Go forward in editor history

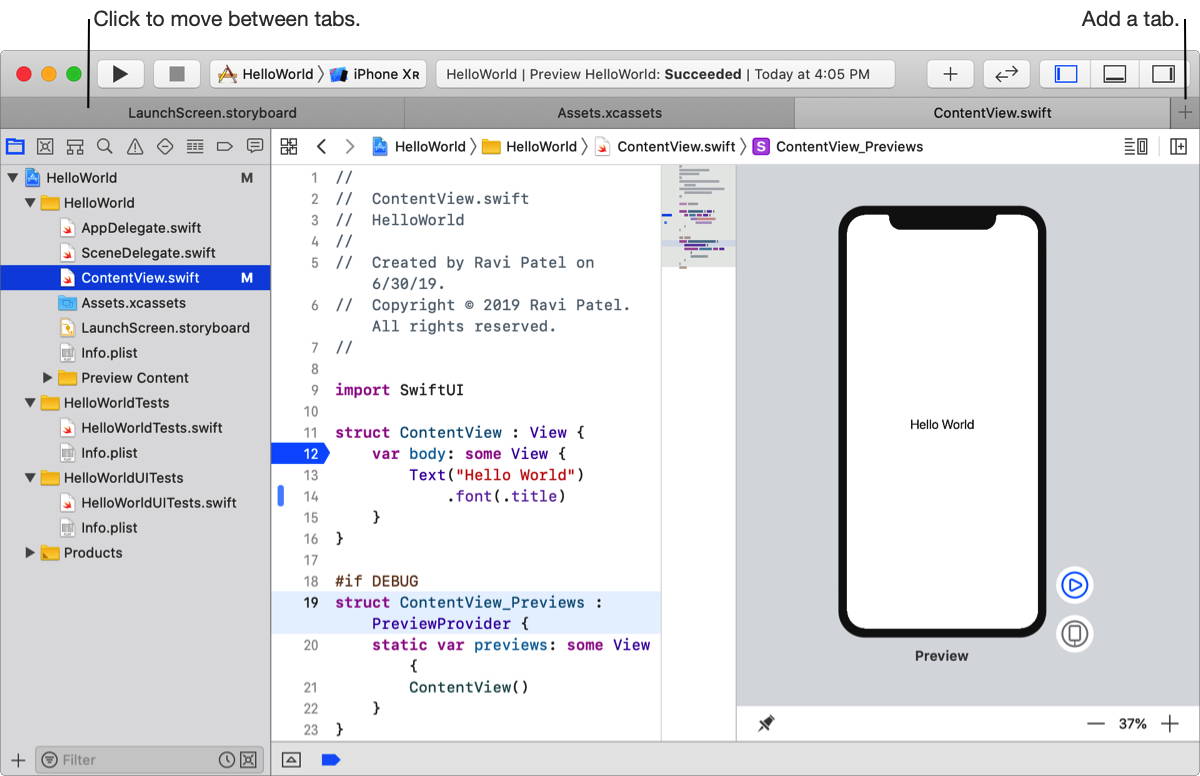click(x=349, y=147)
